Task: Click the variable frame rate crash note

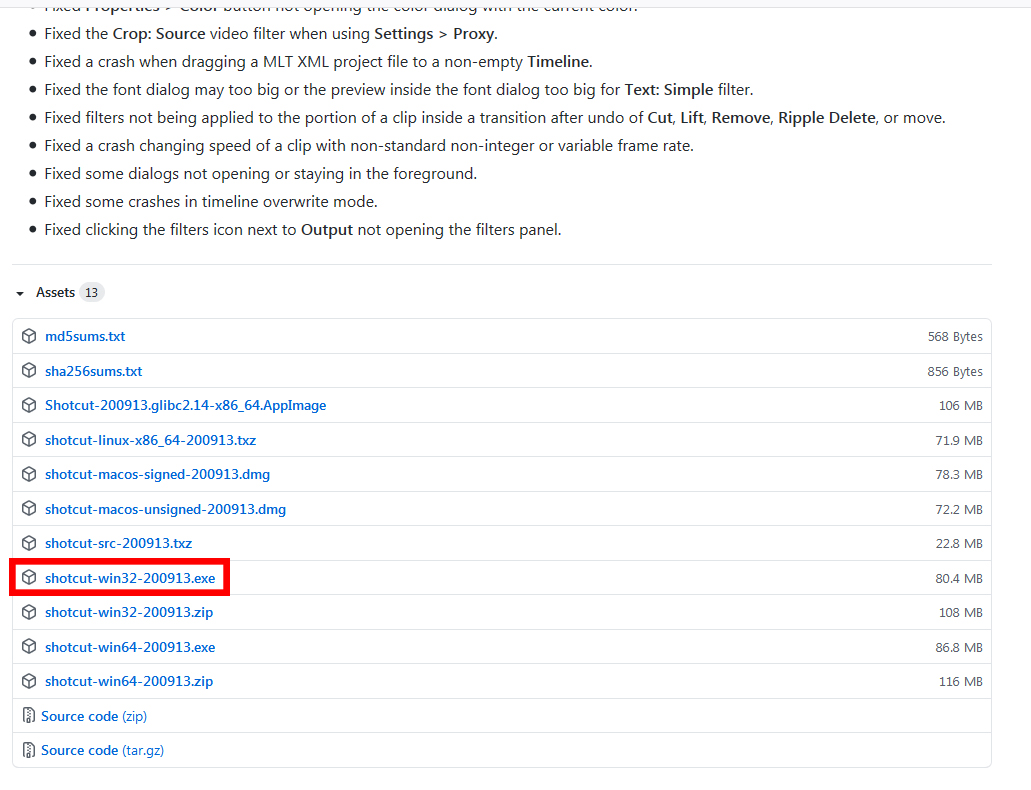Action: (369, 146)
